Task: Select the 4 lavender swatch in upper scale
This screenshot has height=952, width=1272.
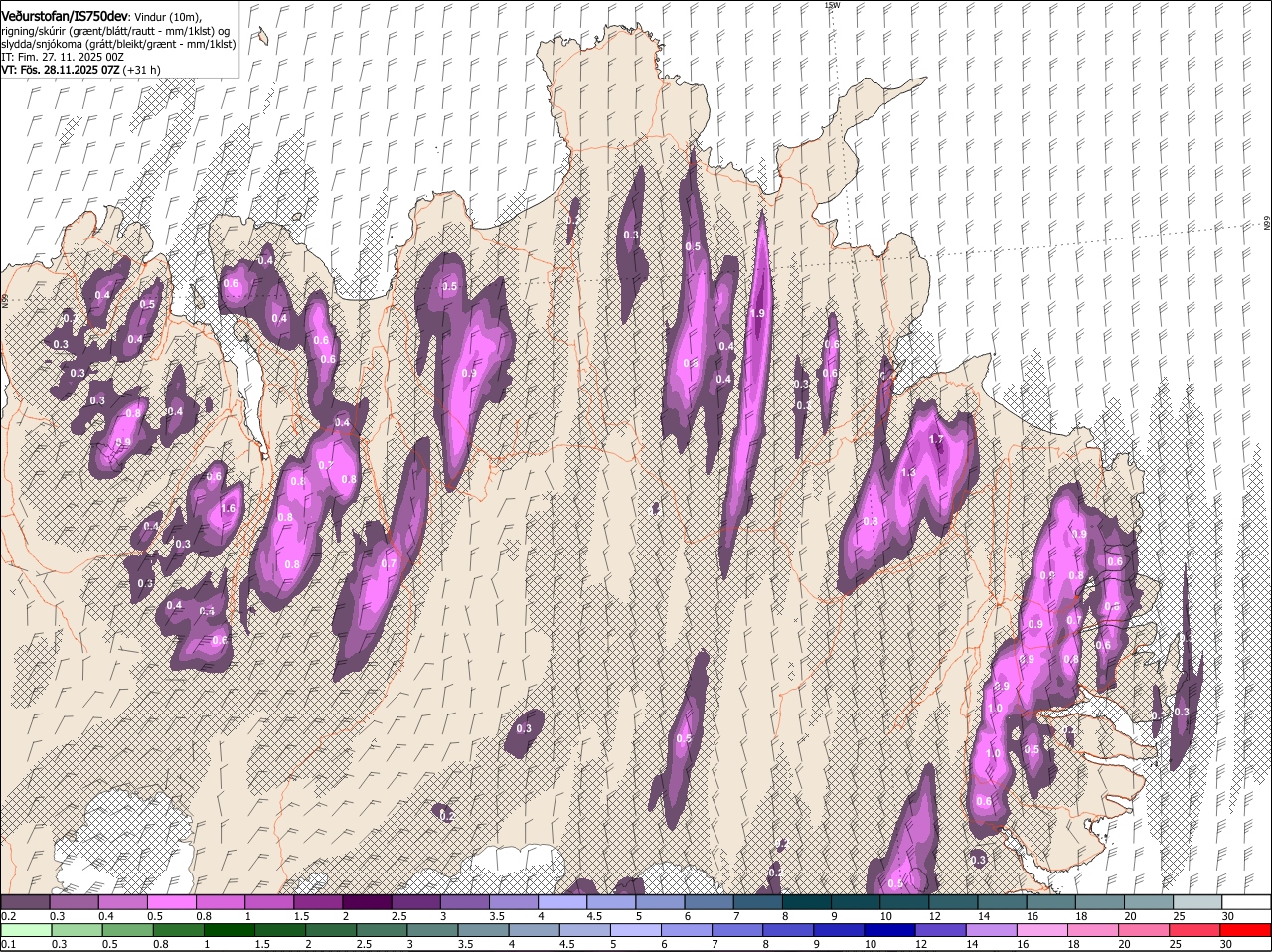Action: click(562, 901)
